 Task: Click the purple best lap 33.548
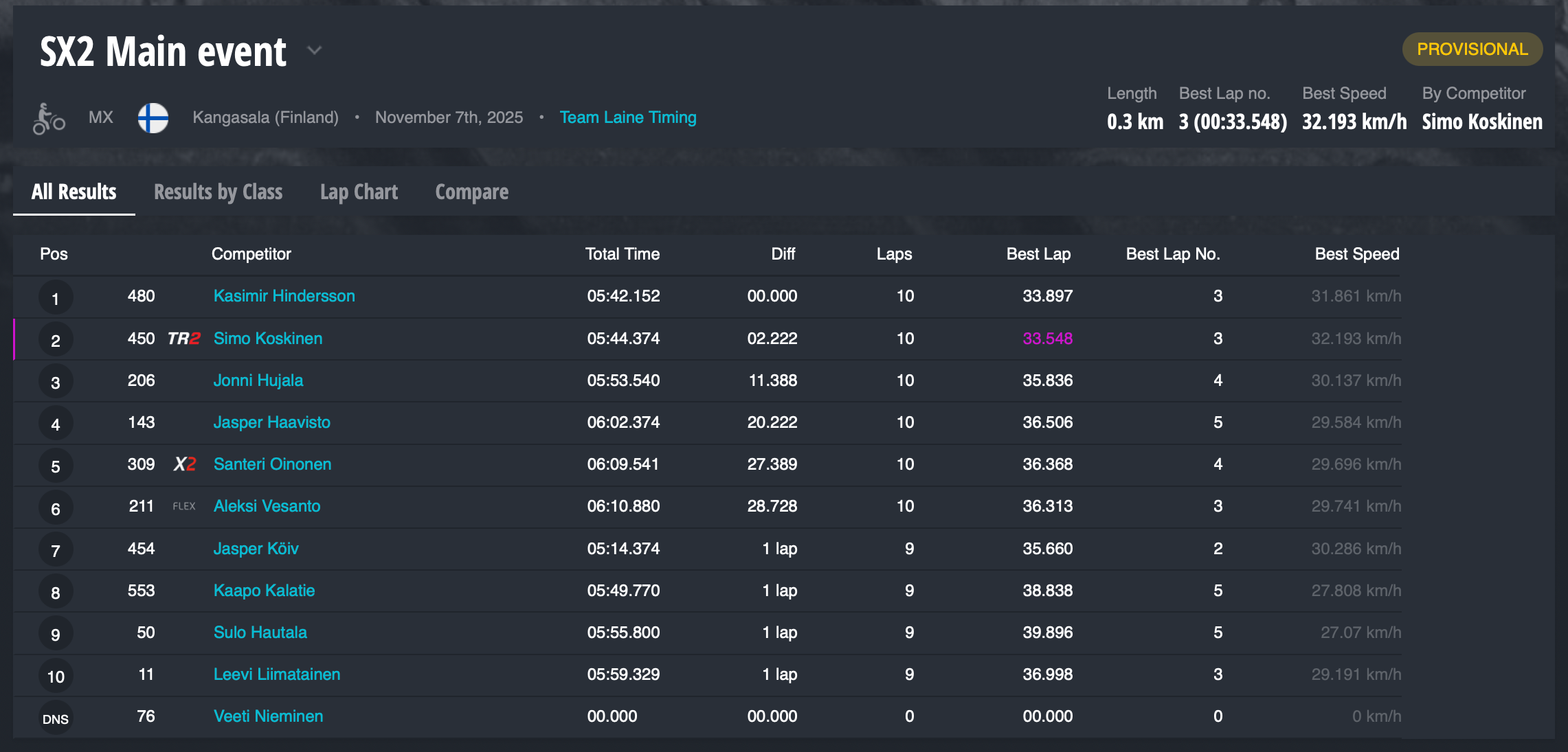[x=1046, y=339]
